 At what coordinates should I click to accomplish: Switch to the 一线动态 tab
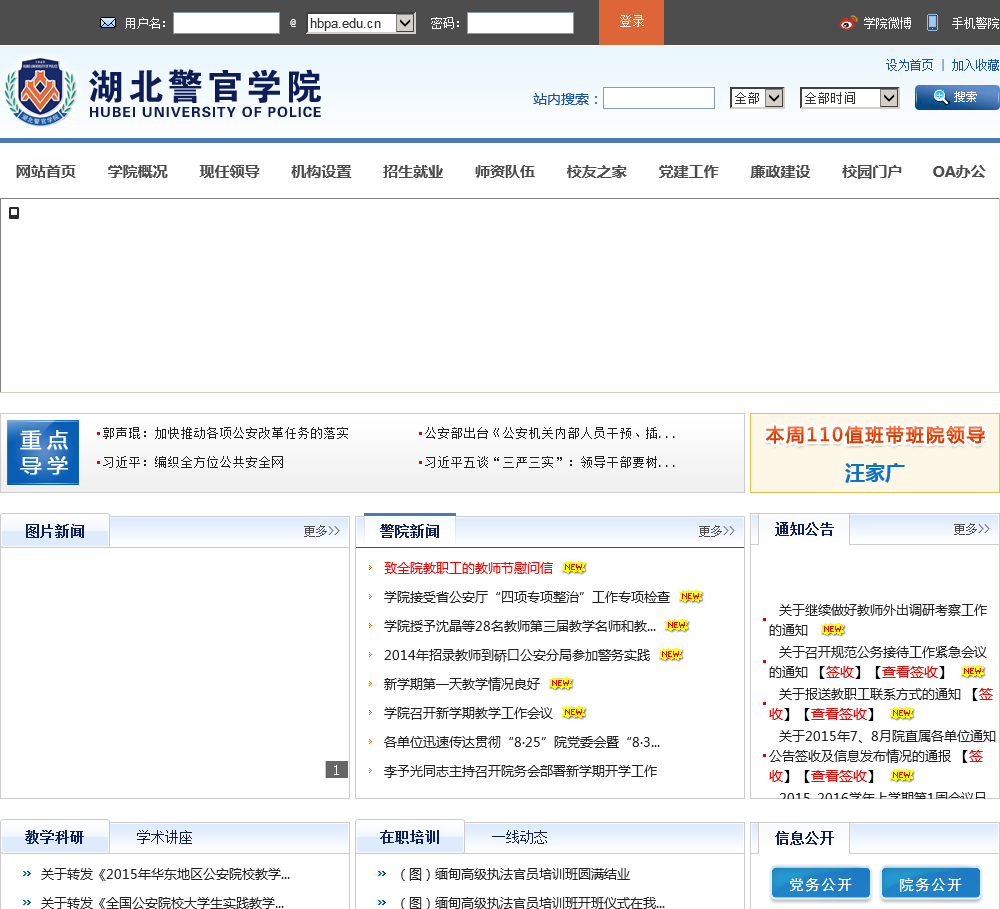520,837
